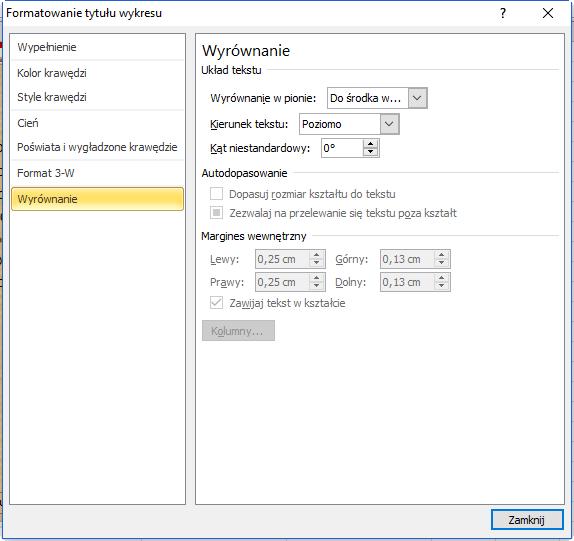Screen dimensions: 574x541
Task: Toggle Dopasuj rozmiar kształtu do tekstu checkbox
Action: [x=216, y=193]
